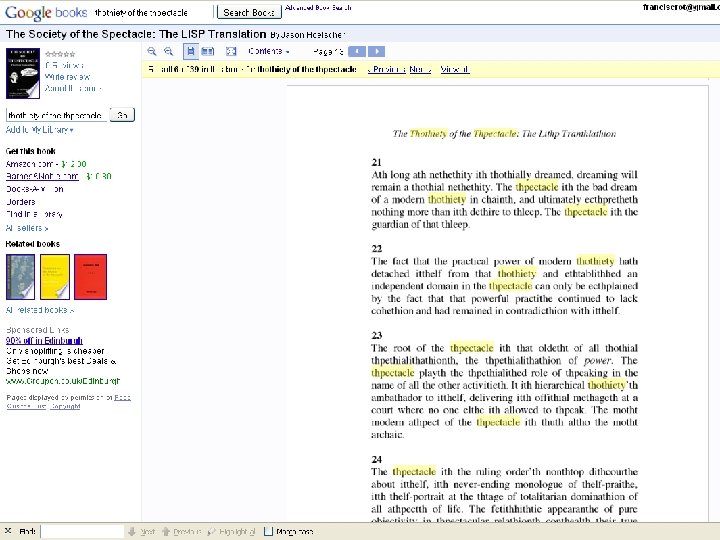Screen dimensions: 720x540
Task: Open the first related book thumbnail
Action: [x=20, y=277]
